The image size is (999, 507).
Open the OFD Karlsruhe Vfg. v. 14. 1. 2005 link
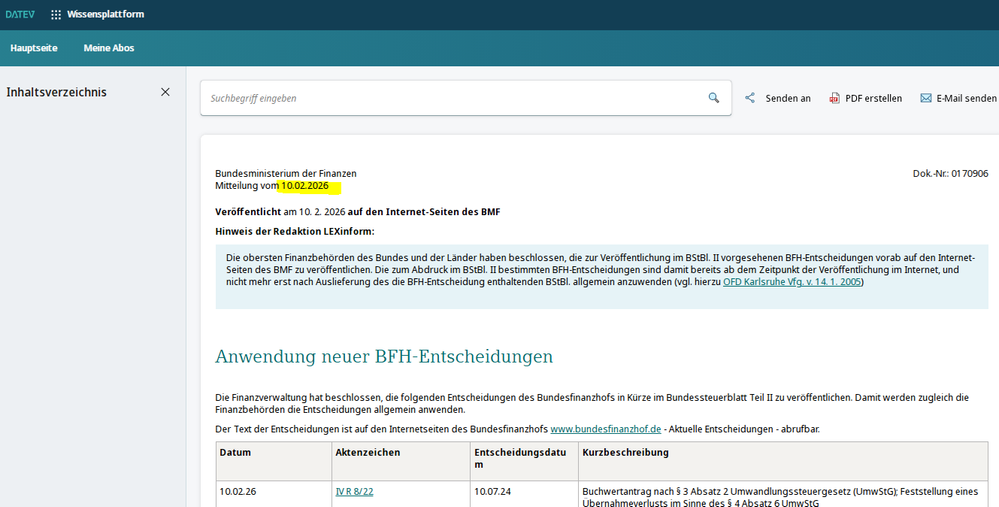792,282
